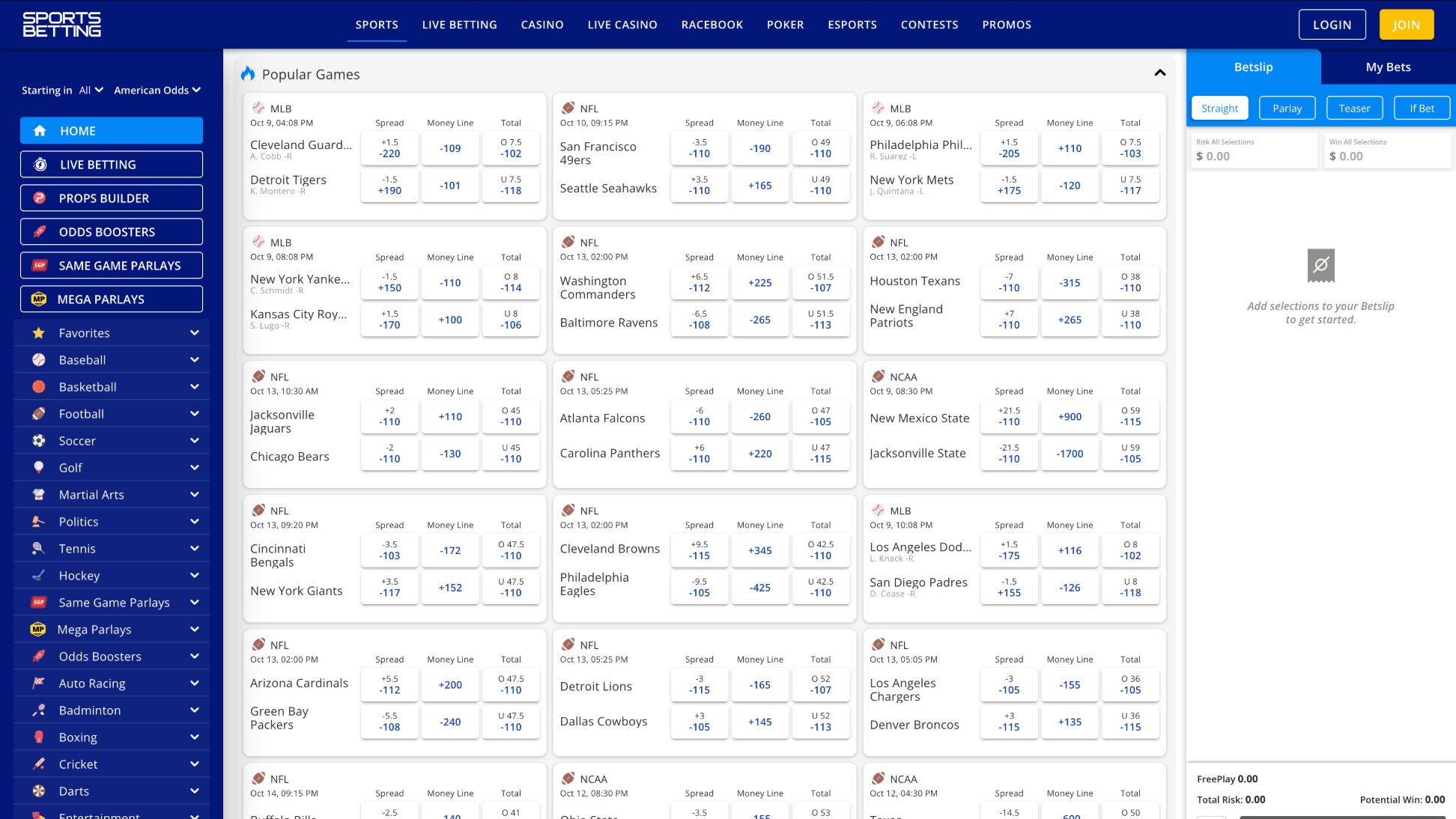Pick New Mexico State money line +900
1456x819 pixels.
tap(1070, 417)
